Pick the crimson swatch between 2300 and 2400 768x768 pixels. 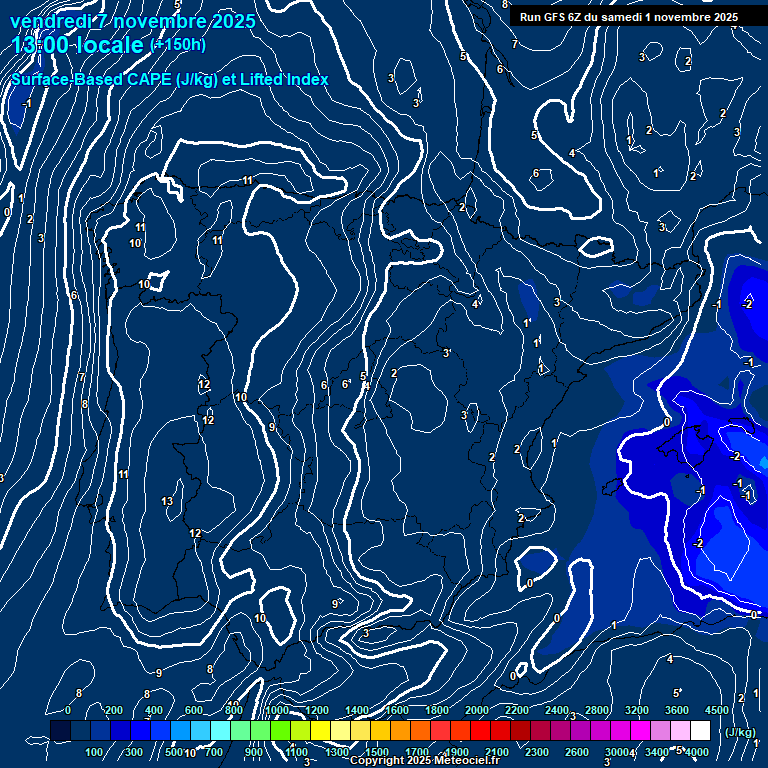coord(540,730)
